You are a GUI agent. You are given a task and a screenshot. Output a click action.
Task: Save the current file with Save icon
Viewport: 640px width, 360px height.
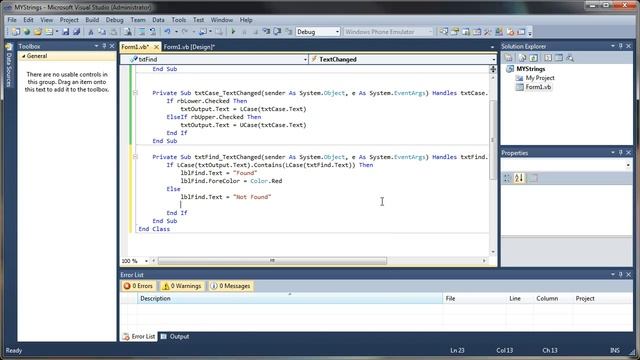(65, 31)
